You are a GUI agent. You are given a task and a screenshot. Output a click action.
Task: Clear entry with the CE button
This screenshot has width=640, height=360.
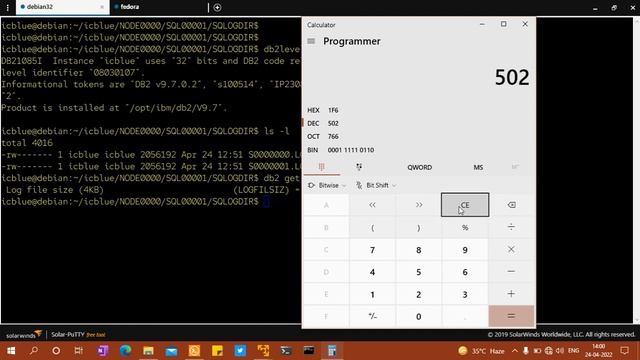tap(465, 205)
